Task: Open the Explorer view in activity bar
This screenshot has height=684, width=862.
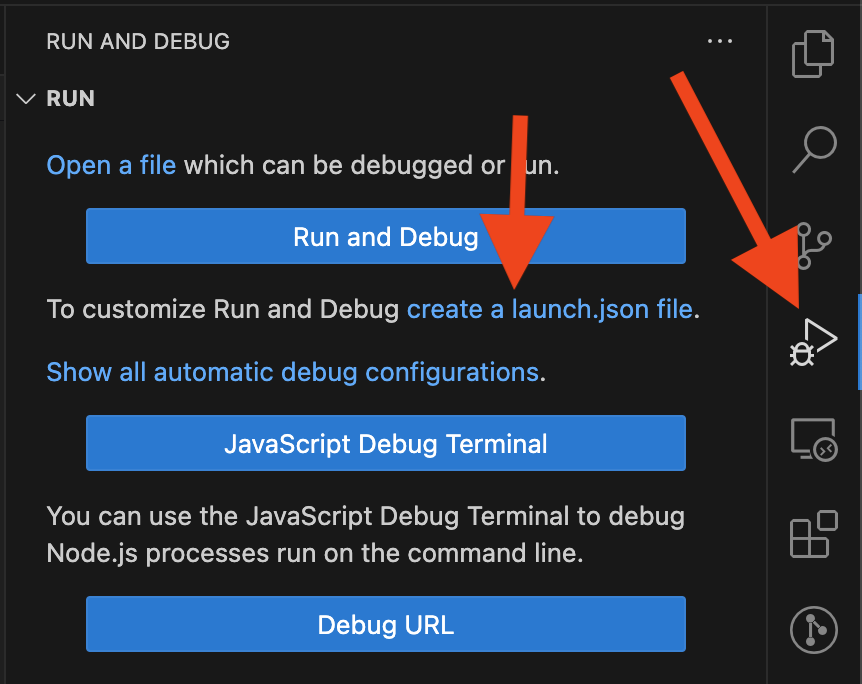Action: point(813,53)
